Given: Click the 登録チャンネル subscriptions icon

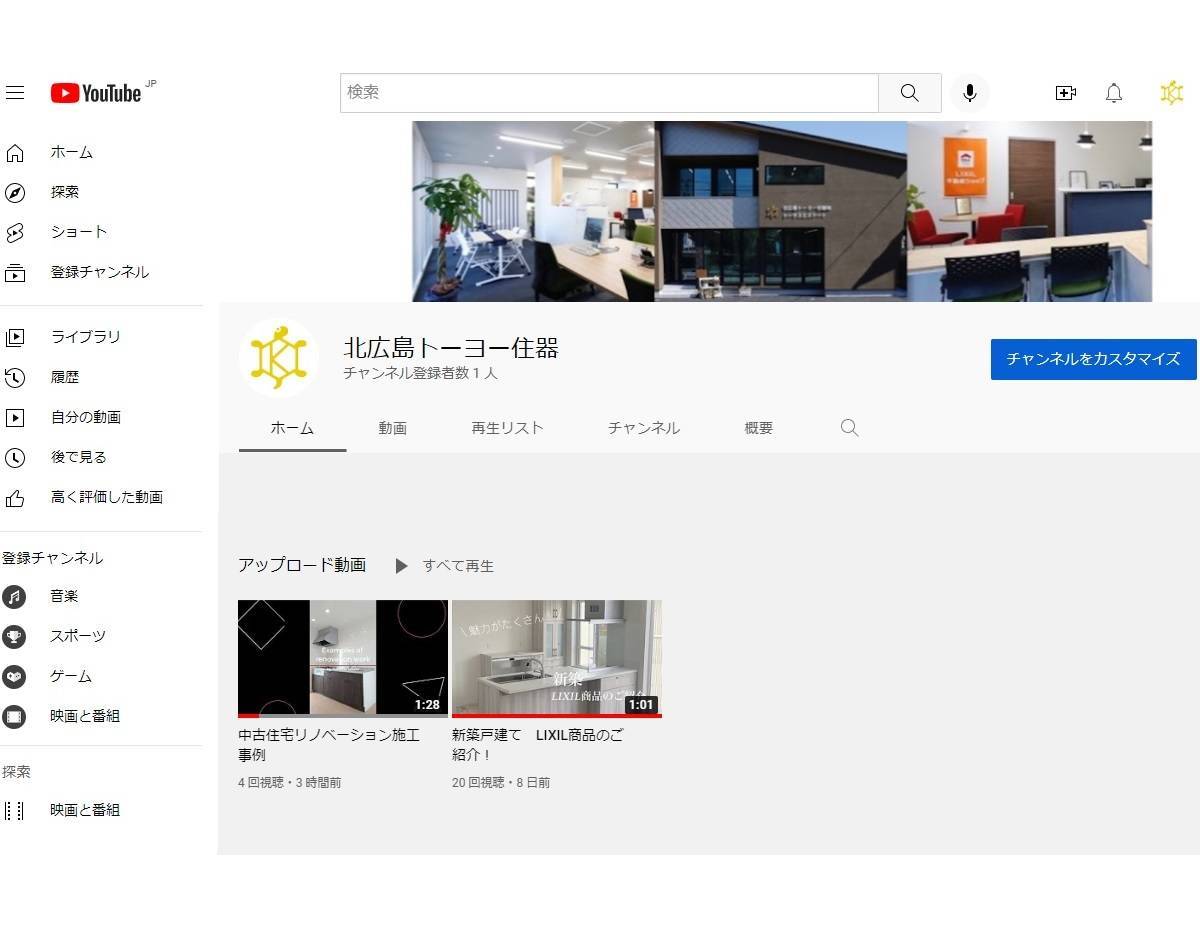Looking at the screenshot, I should [x=15, y=272].
